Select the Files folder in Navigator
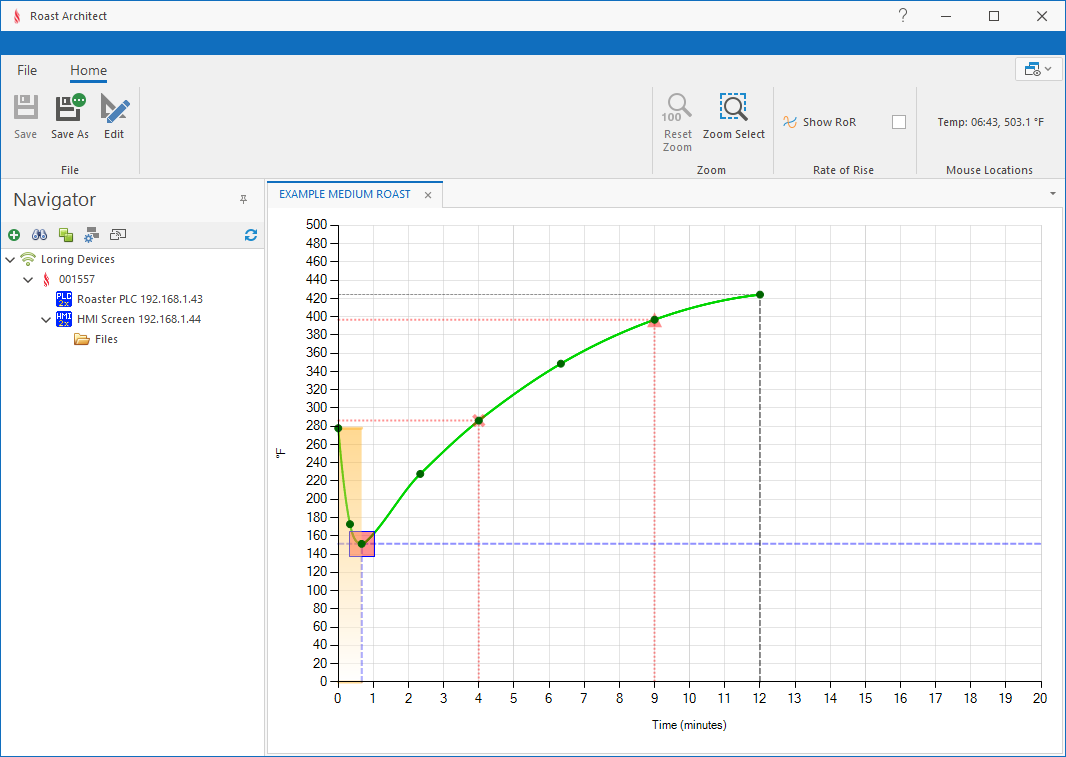Viewport: 1066px width, 757px height. click(106, 339)
